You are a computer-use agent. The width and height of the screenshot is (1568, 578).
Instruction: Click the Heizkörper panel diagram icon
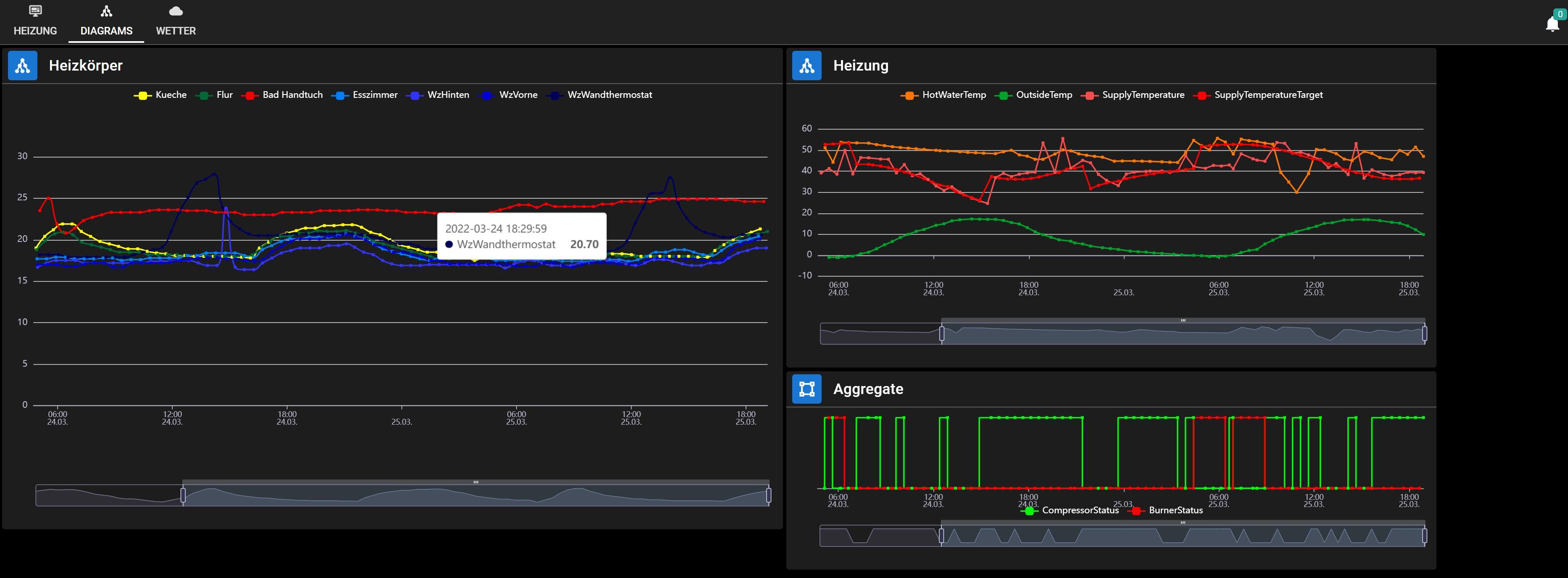tap(23, 66)
